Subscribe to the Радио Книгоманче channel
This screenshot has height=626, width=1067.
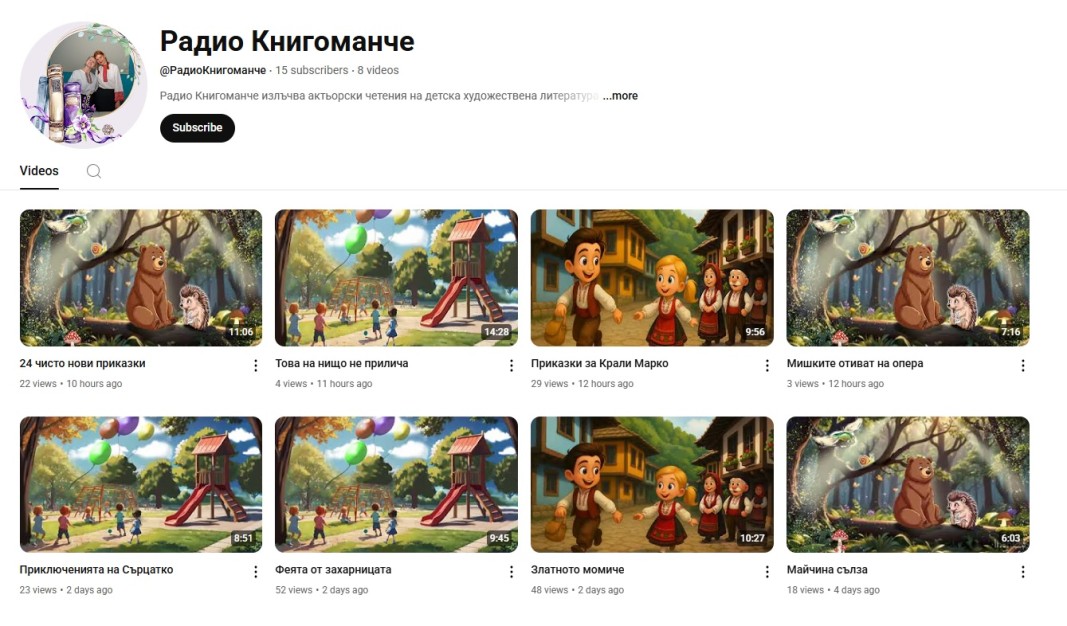pos(197,128)
